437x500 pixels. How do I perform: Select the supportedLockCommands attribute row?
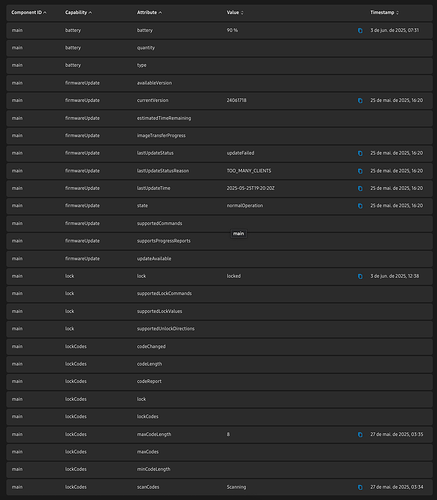[x=219, y=294]
